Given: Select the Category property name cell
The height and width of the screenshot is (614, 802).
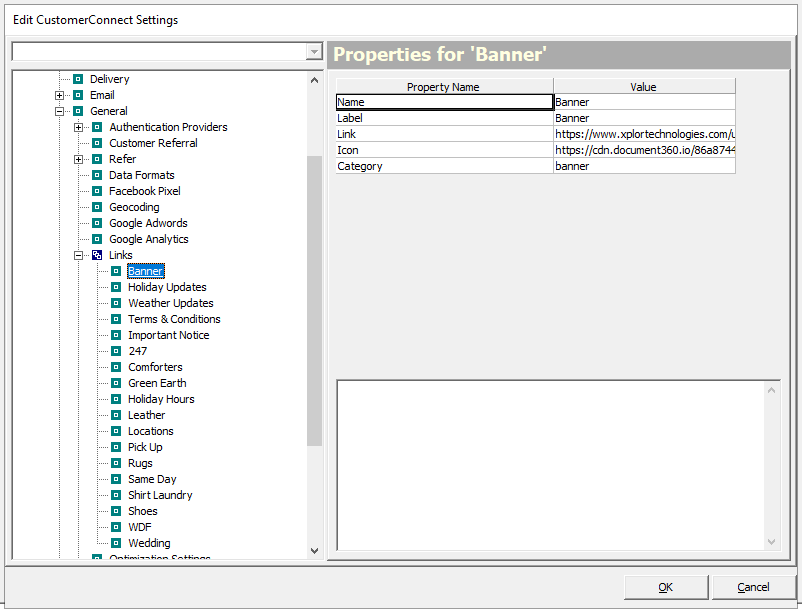Looking at the screenshot, I should tap(444, 166).
